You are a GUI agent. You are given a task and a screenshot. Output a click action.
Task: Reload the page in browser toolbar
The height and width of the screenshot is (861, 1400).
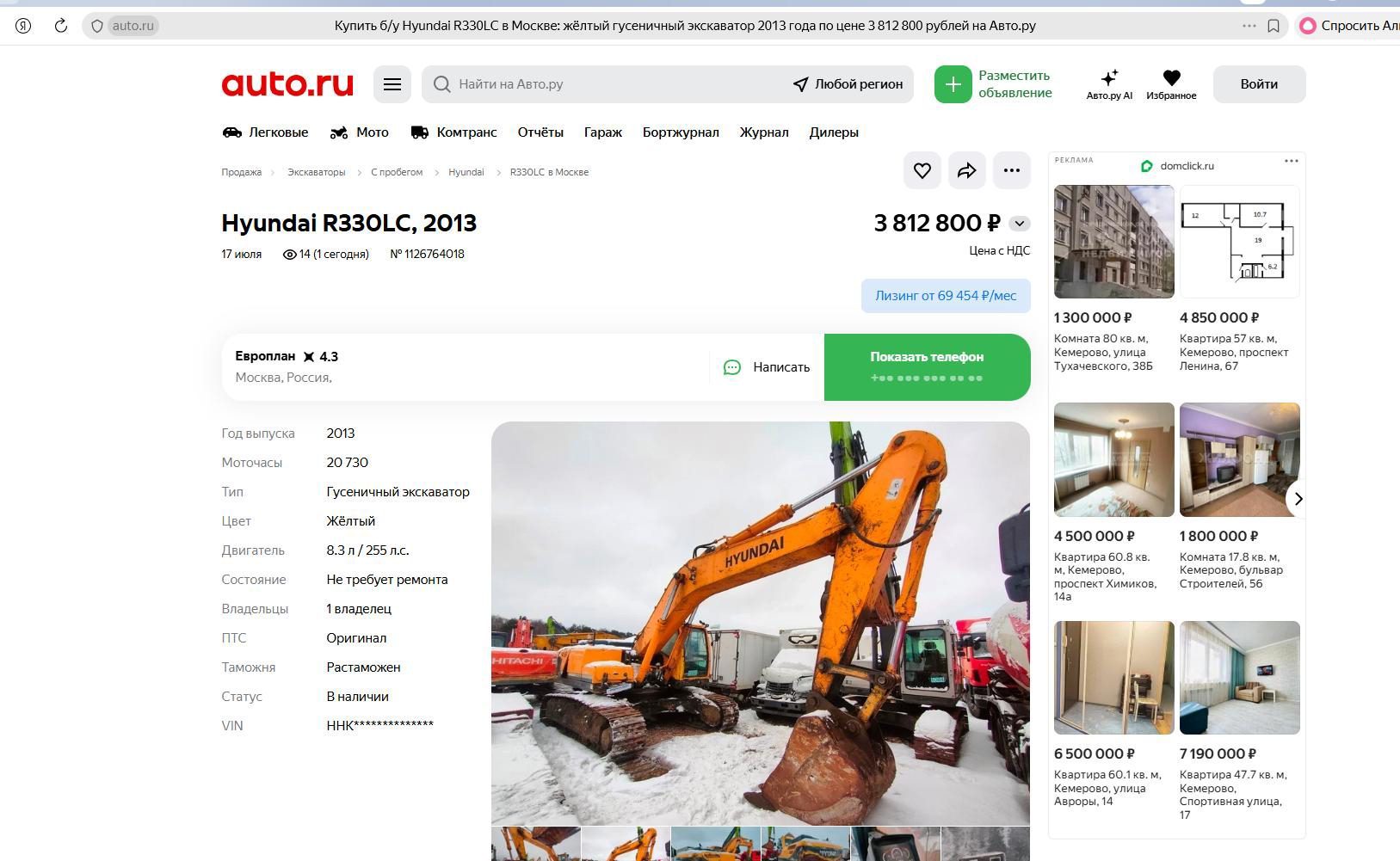(x=61, y=26)
